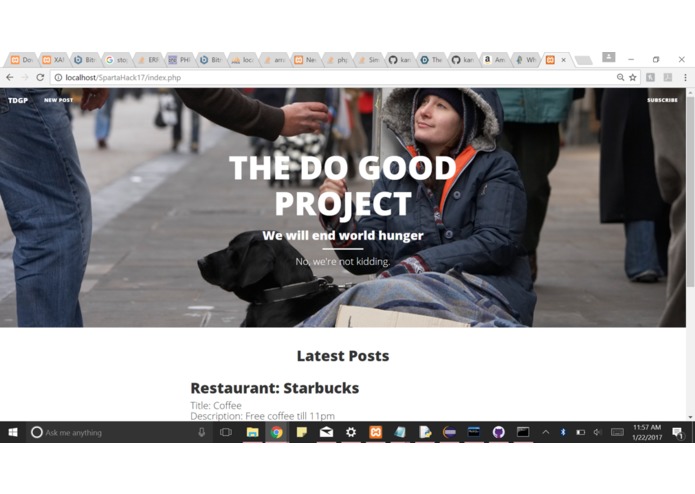Open the Mail app from the taskbar
The image size is (695, 494).
[x=326, y=432]
